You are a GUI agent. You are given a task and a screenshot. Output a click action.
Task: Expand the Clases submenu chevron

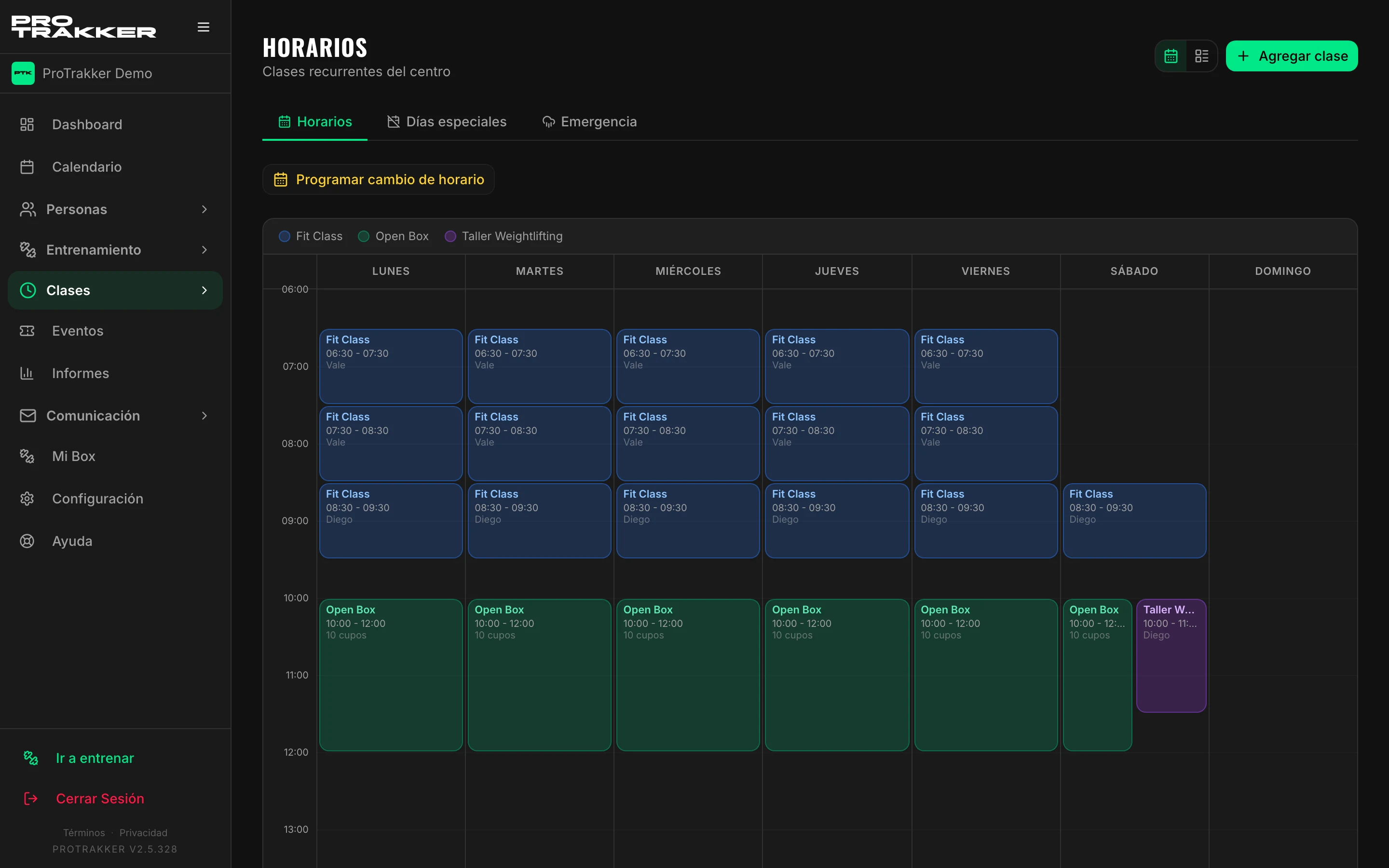(204, 290)
